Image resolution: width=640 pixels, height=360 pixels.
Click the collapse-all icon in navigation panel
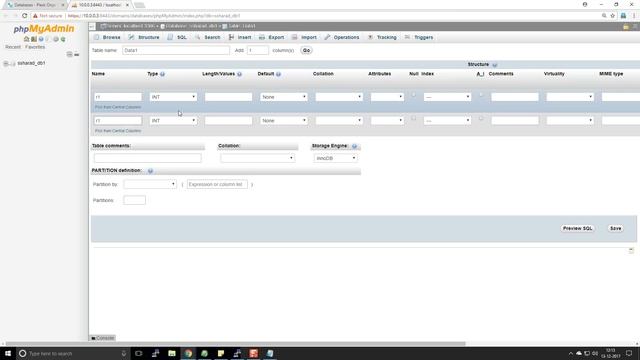point(69,54)
